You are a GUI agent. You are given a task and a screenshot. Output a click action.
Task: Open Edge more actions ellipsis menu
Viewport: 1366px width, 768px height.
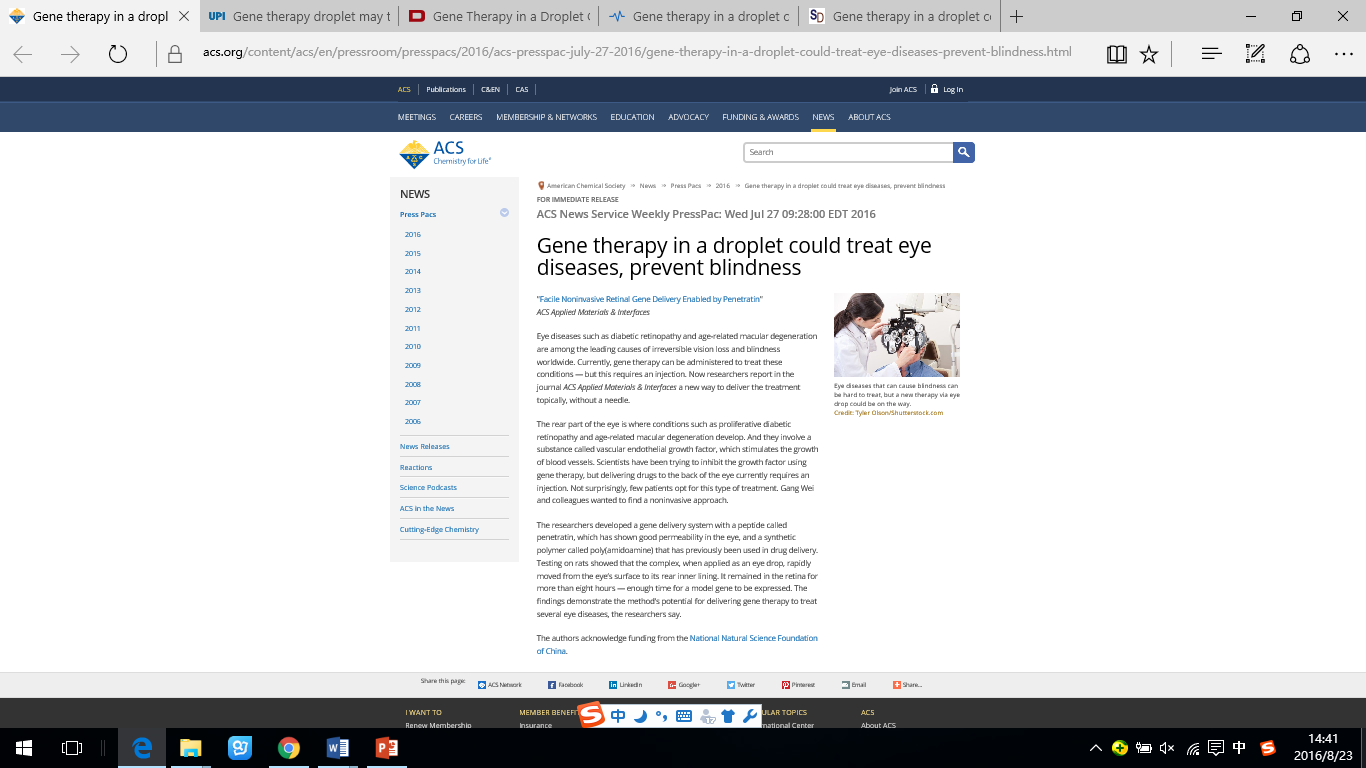[x=1343, y=55]
